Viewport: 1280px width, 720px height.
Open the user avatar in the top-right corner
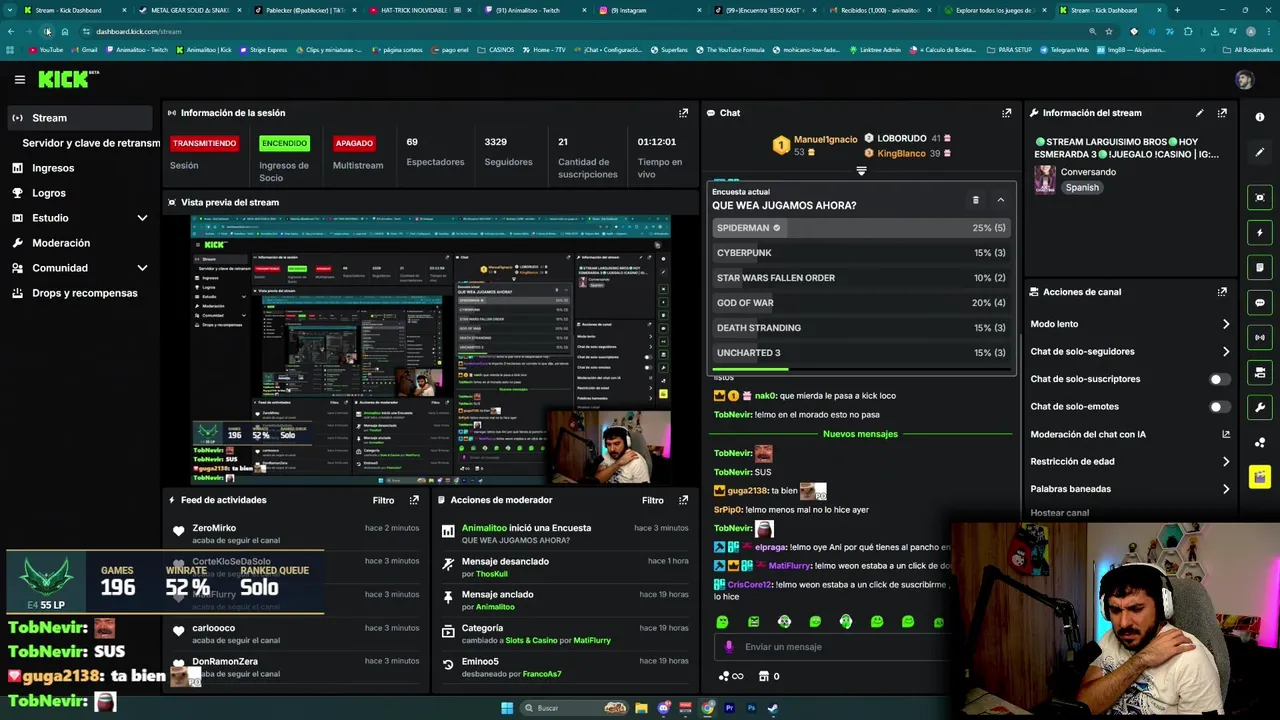pos(1244,80)
